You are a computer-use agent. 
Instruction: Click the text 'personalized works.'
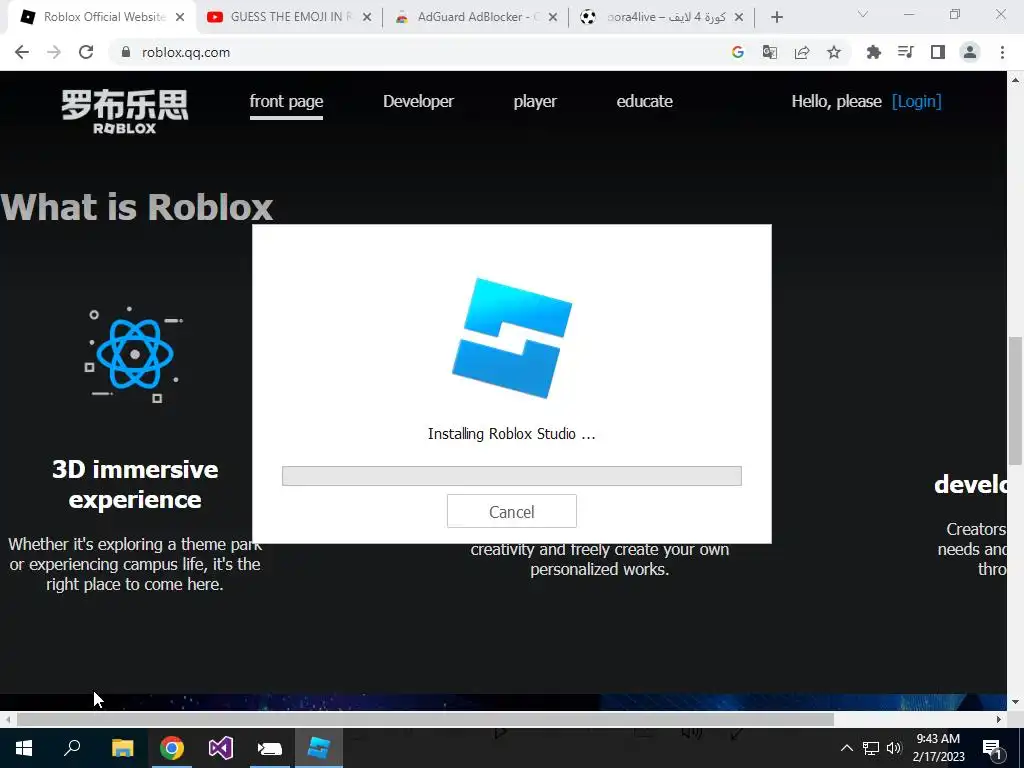pyautogui.click(x=600, y=569)
